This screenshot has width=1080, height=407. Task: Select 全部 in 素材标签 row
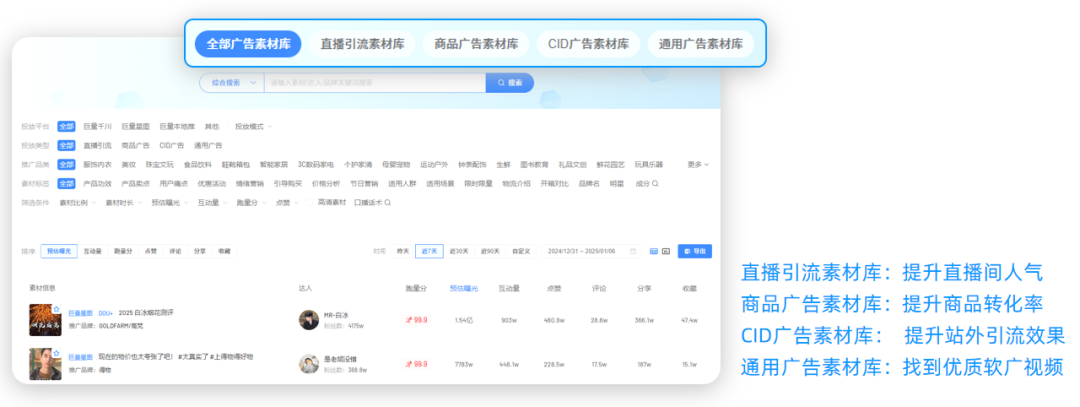(66, 184)
